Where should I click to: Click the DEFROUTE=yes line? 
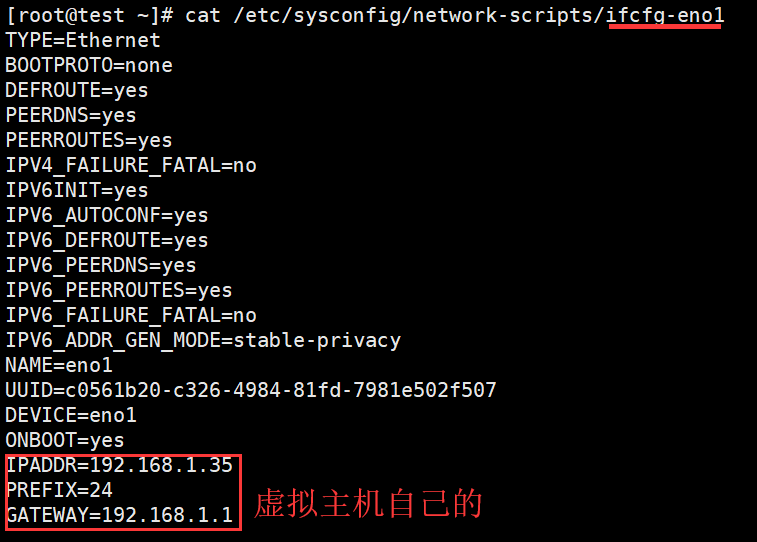tap(77, 90)
